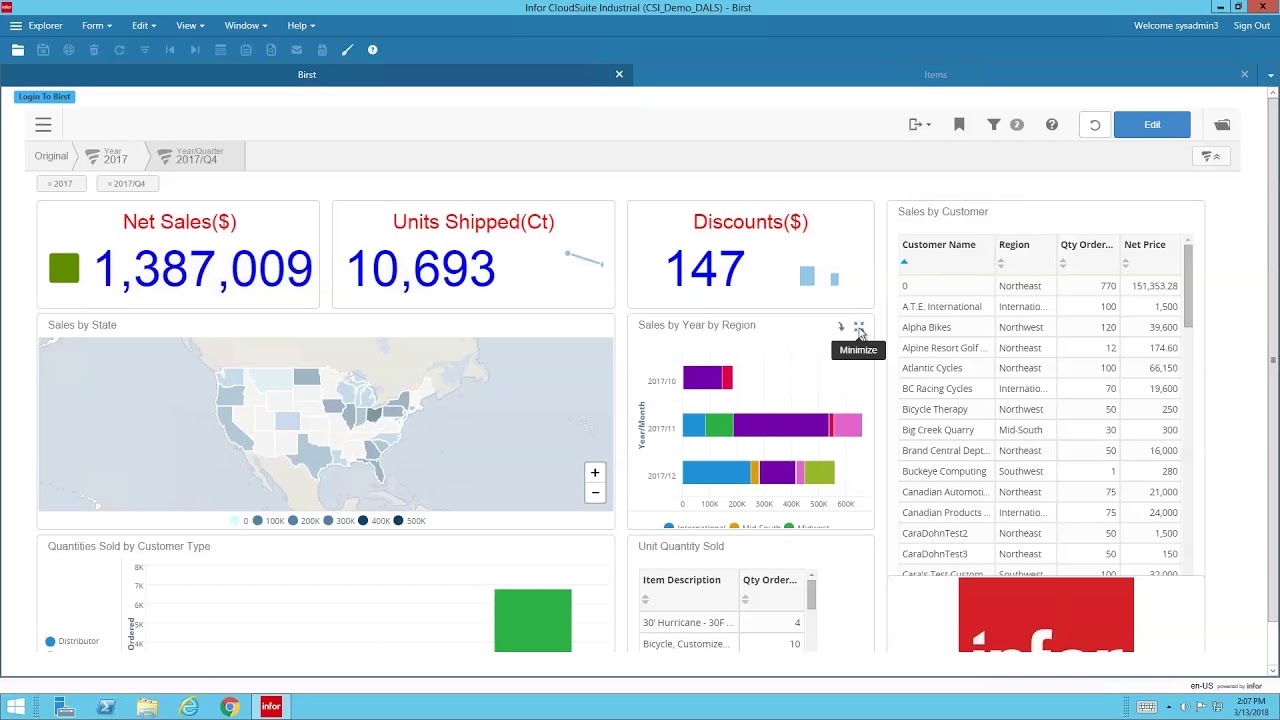This screenshot has width=1280, height=720.
Task: Remove the = 2017 filter chip
Action: 60,184
